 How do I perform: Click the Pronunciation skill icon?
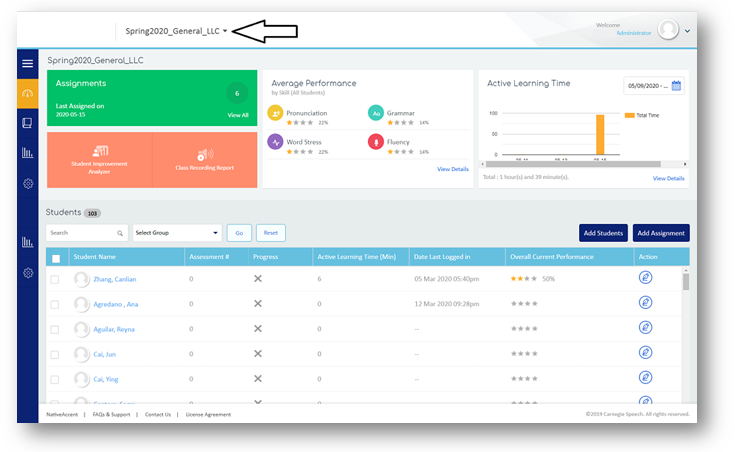click(275, 113)
